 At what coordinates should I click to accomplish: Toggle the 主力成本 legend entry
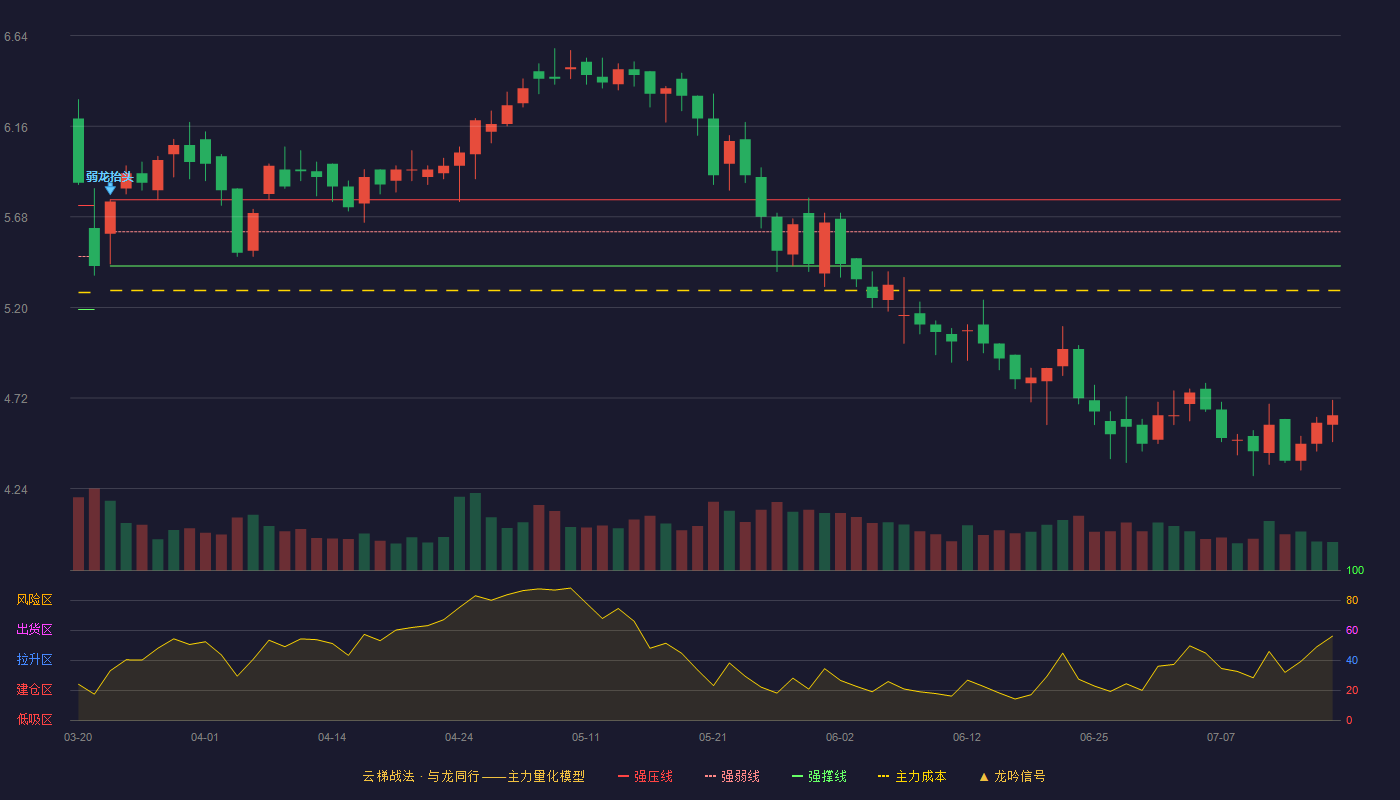click(x=912, y=776)
